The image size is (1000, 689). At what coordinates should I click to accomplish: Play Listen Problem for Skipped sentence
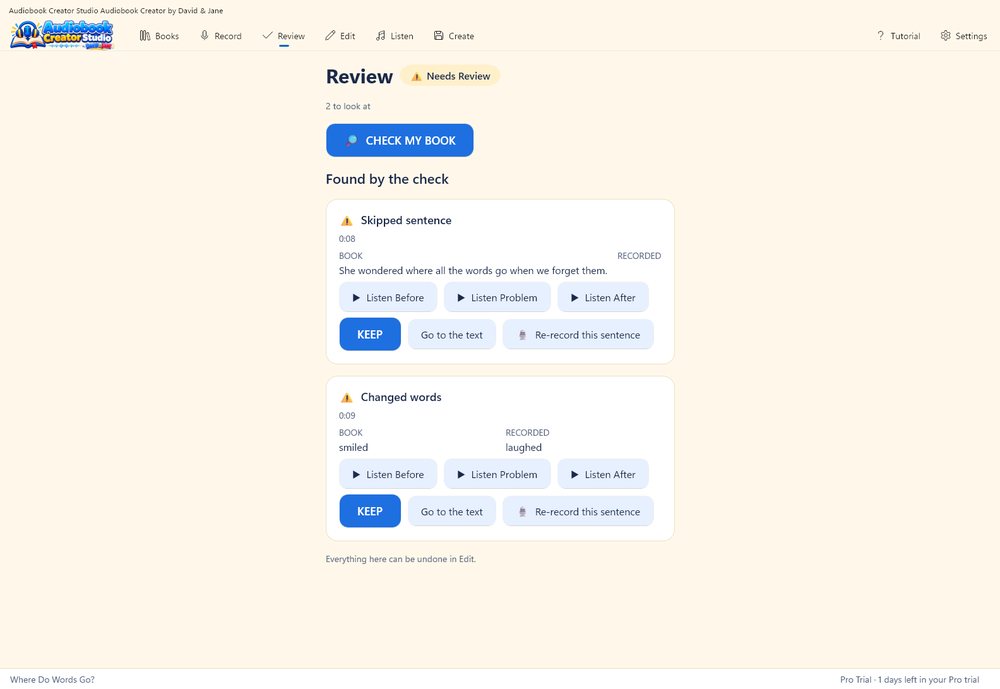(x=497, y=297)
